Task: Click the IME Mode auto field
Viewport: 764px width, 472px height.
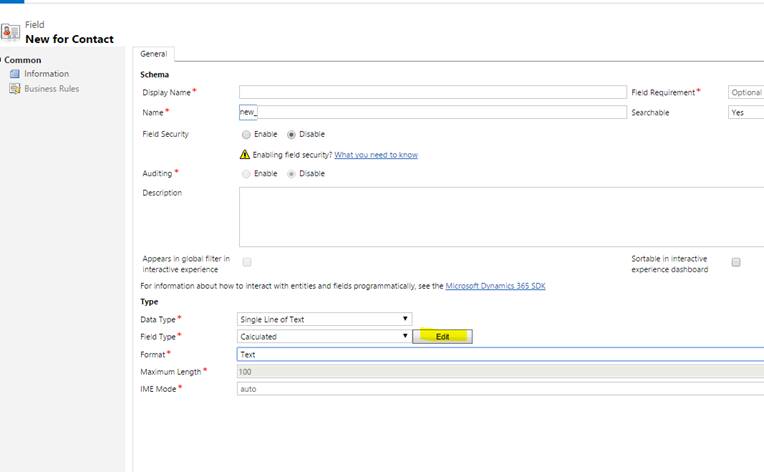Action: [500, 389]
